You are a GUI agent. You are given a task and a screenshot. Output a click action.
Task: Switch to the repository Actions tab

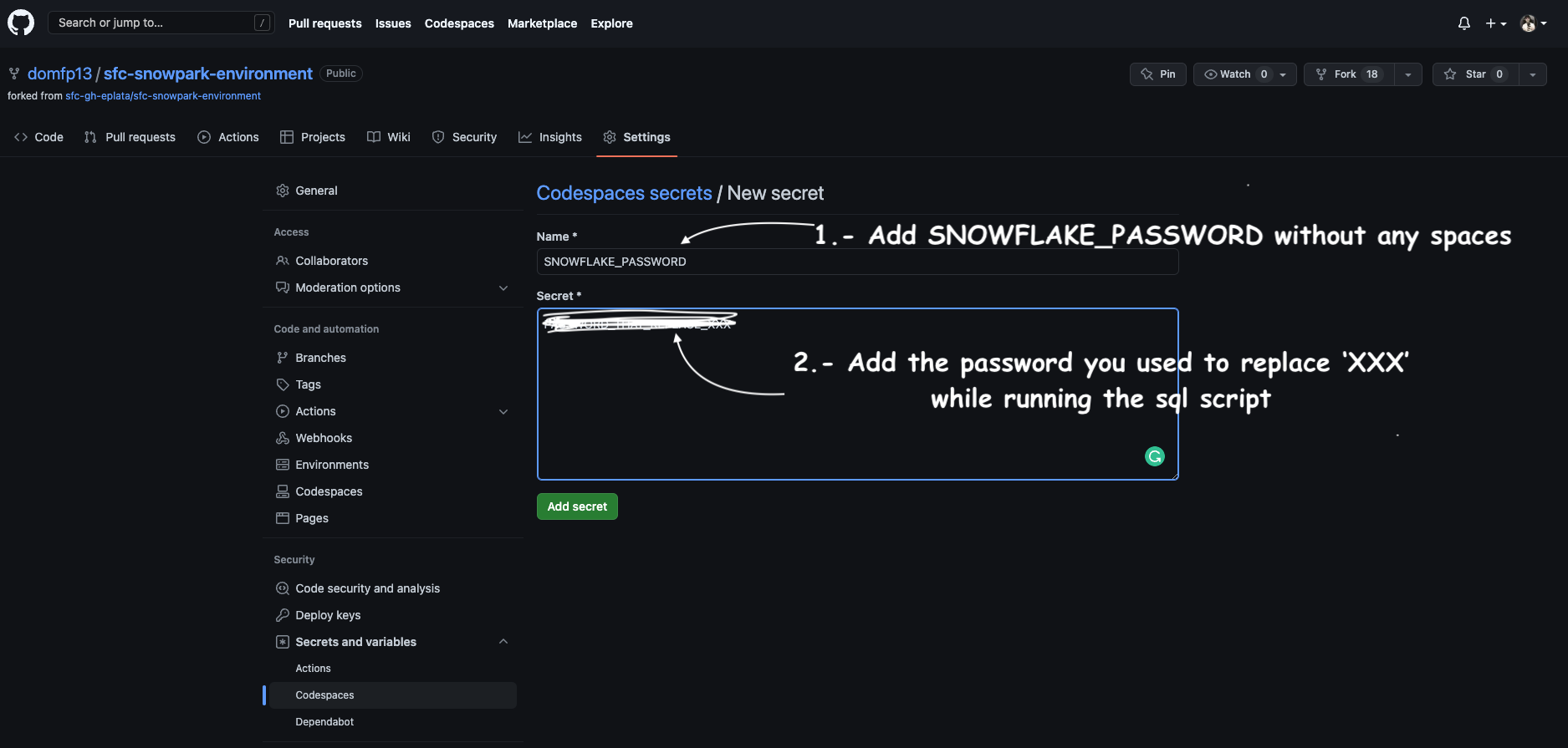pos(228,137)
